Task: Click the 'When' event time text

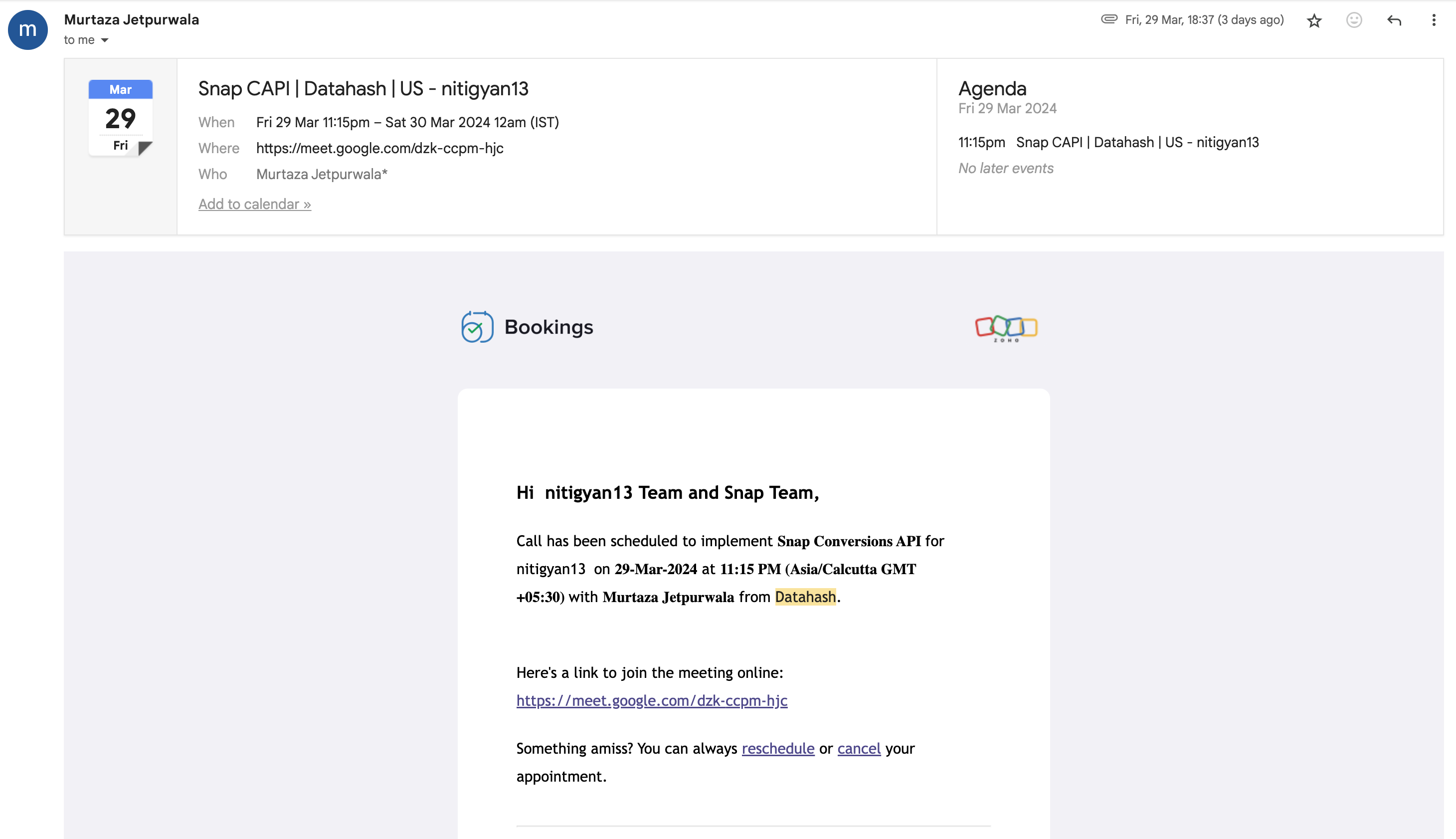Action: coord(407,122)
